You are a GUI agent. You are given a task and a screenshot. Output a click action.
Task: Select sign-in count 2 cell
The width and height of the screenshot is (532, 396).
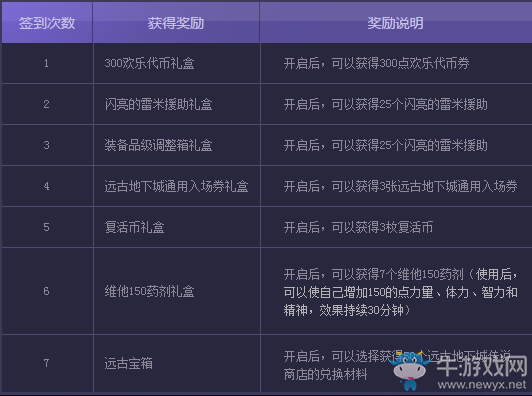pos(46,104)
